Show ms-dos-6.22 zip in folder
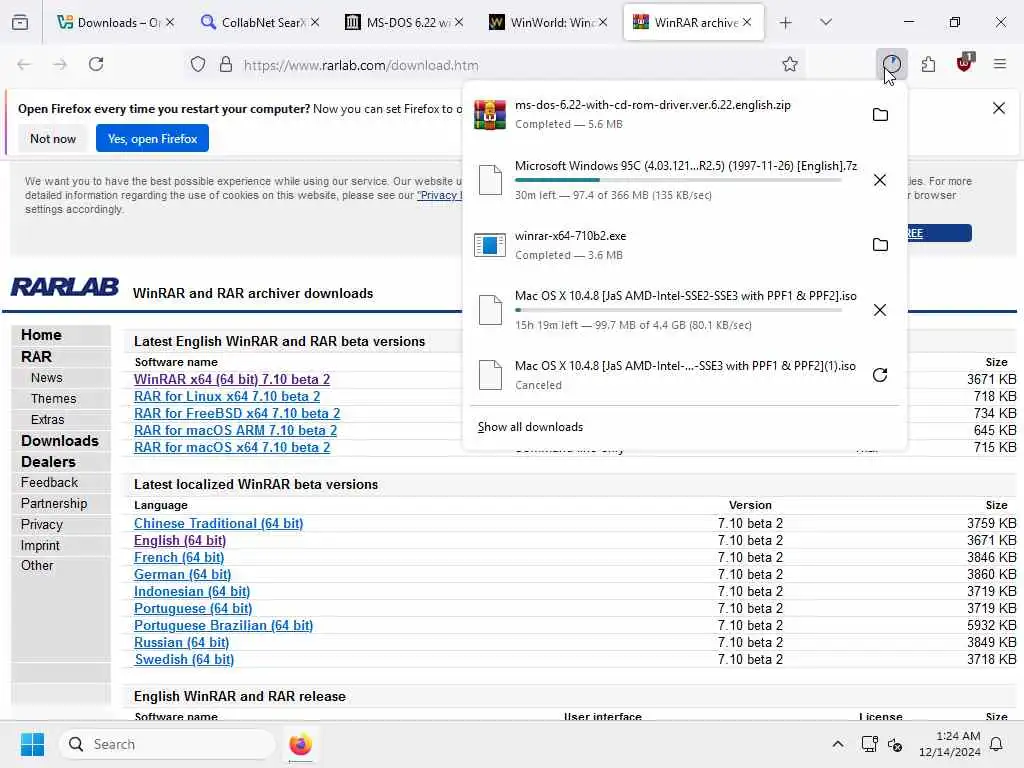1024x768 pixels. tap(880, 115)
